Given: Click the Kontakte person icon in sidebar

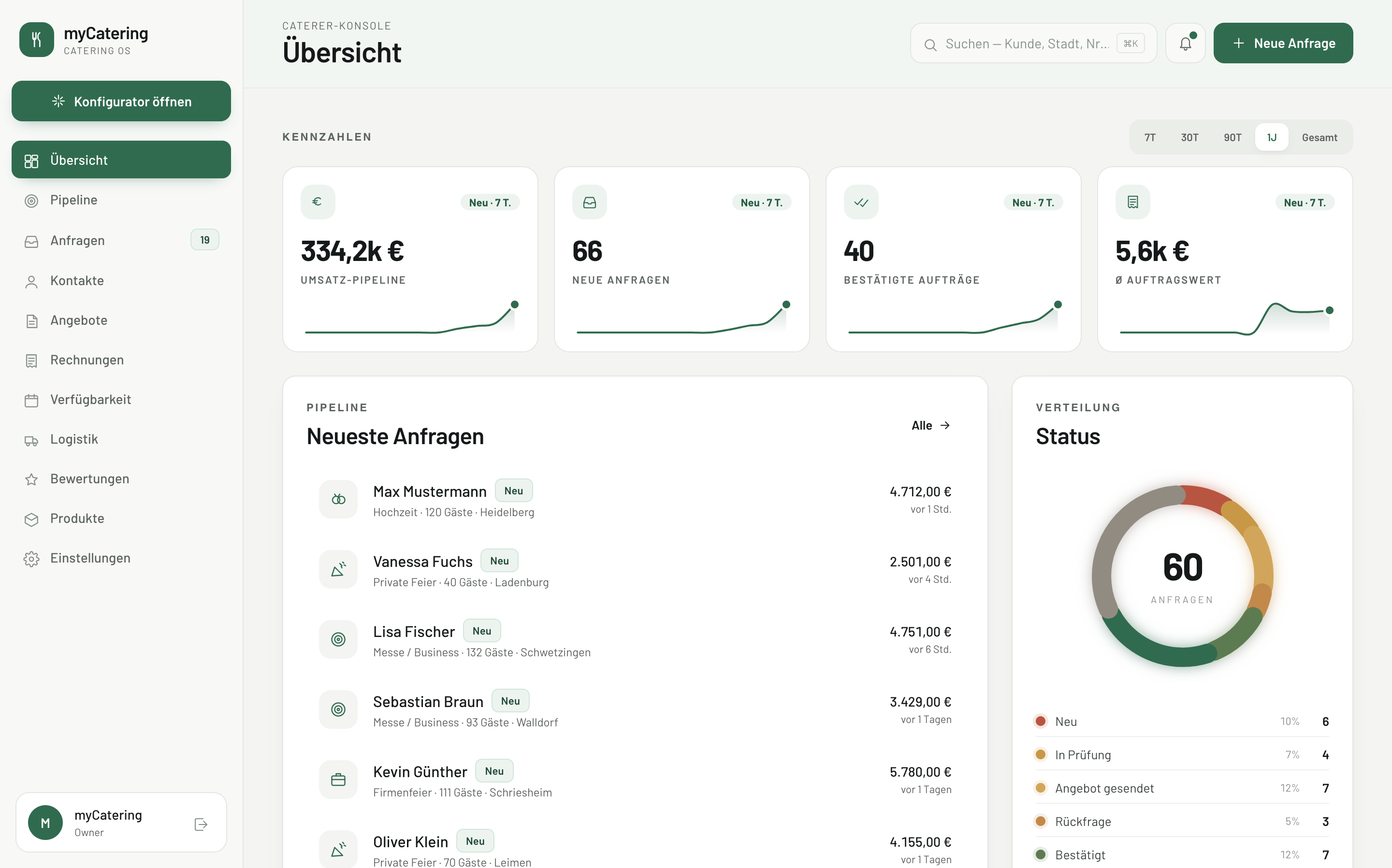Looking at the screenshot, I should (31, 281).
